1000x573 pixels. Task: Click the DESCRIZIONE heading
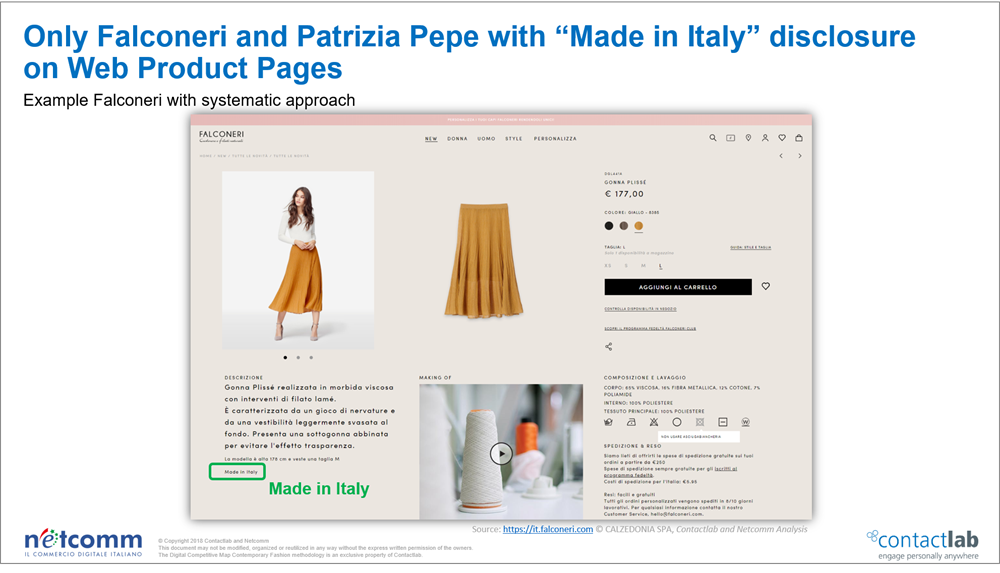tap(244, 377)
